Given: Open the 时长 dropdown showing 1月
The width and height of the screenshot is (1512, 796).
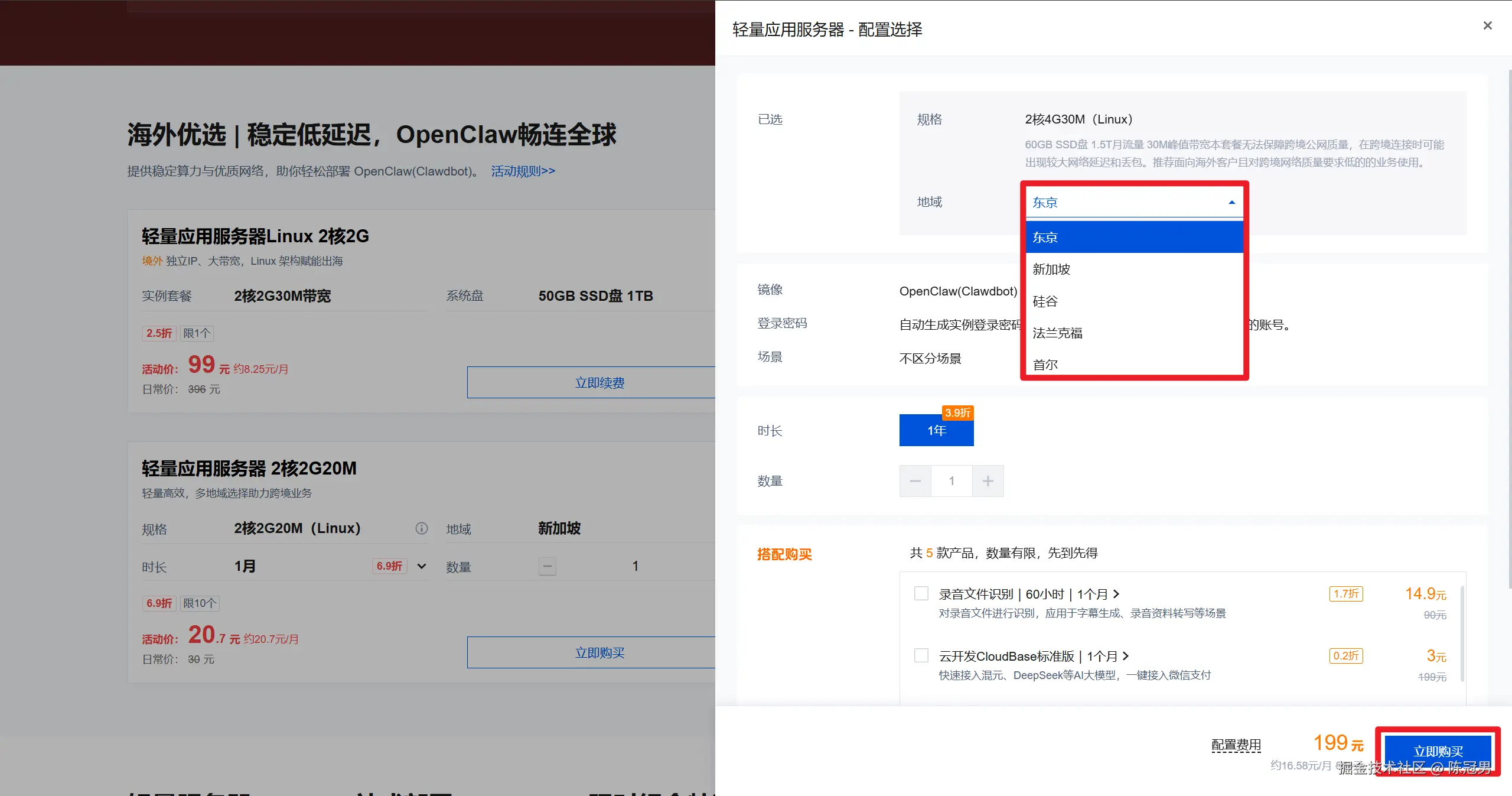Looking at the screenshot, I should [421, 566].
